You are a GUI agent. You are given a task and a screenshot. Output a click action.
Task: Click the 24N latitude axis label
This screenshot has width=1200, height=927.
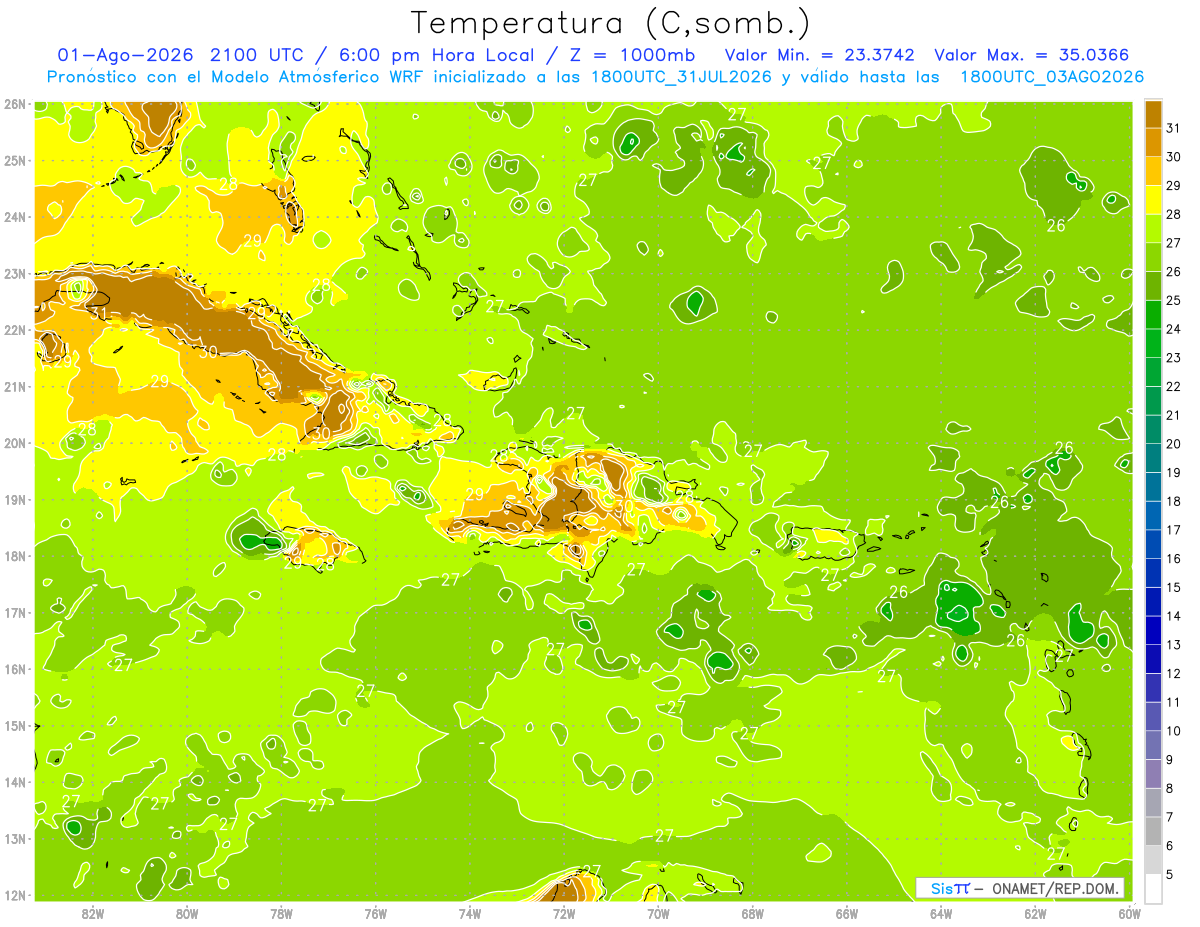[x=15, y=217]
